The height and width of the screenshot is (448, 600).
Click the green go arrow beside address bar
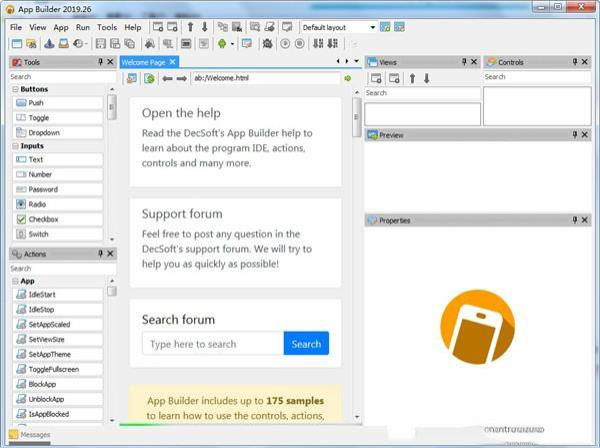[x=348, y=78]
